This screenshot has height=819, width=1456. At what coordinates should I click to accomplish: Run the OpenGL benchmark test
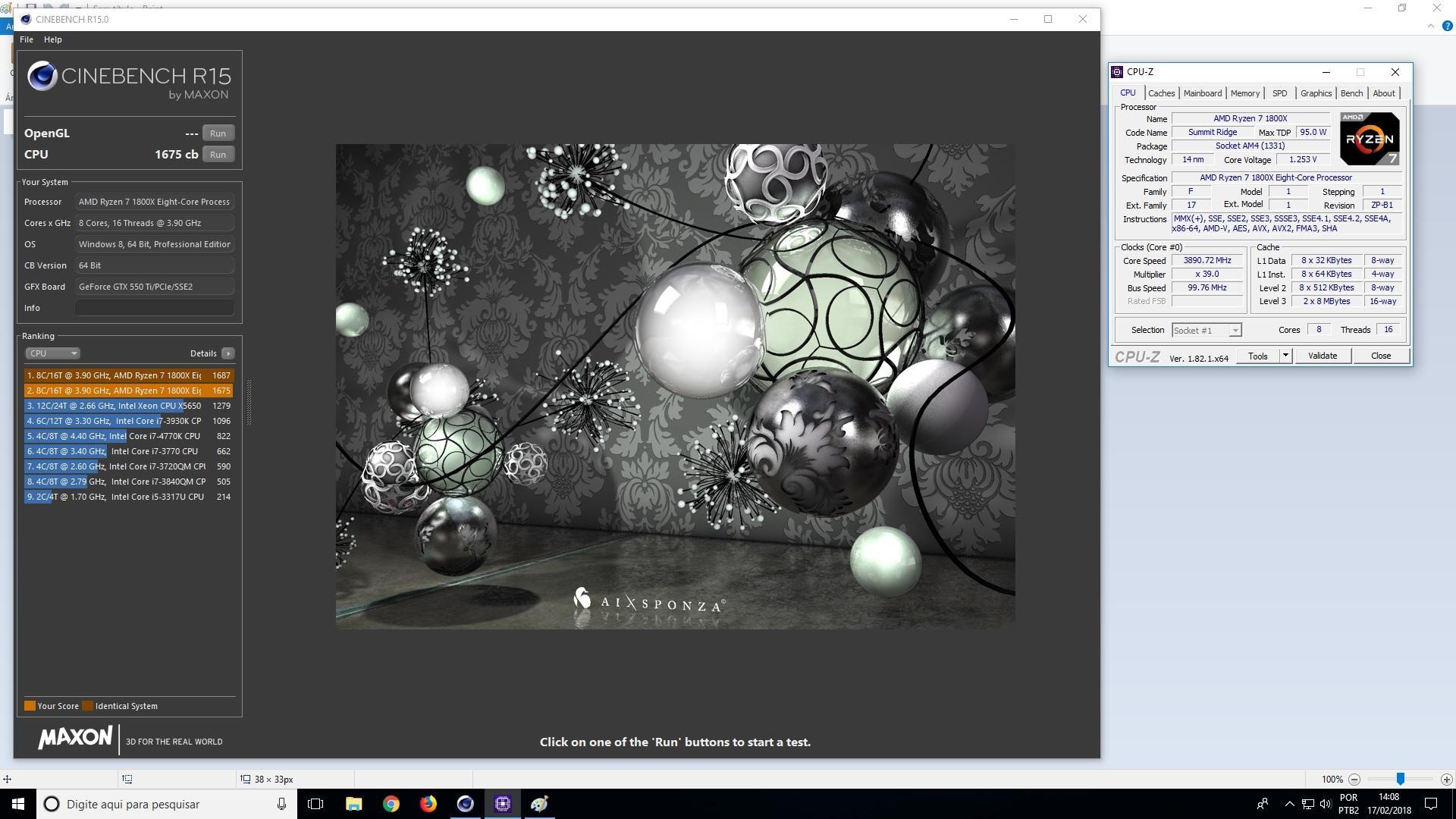pos(218,133)
